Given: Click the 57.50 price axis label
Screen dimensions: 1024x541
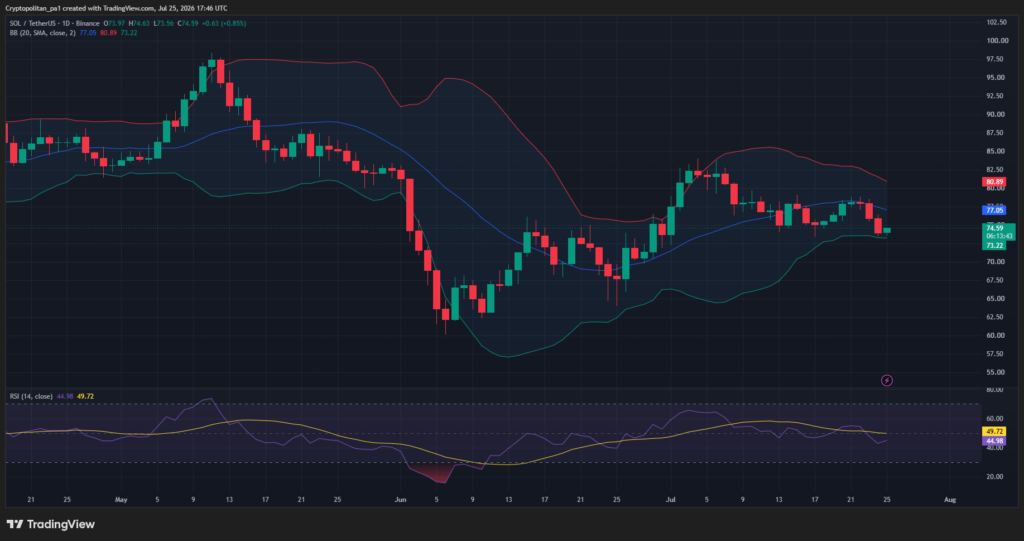Looking at the screenshot, I should [995, 353].
